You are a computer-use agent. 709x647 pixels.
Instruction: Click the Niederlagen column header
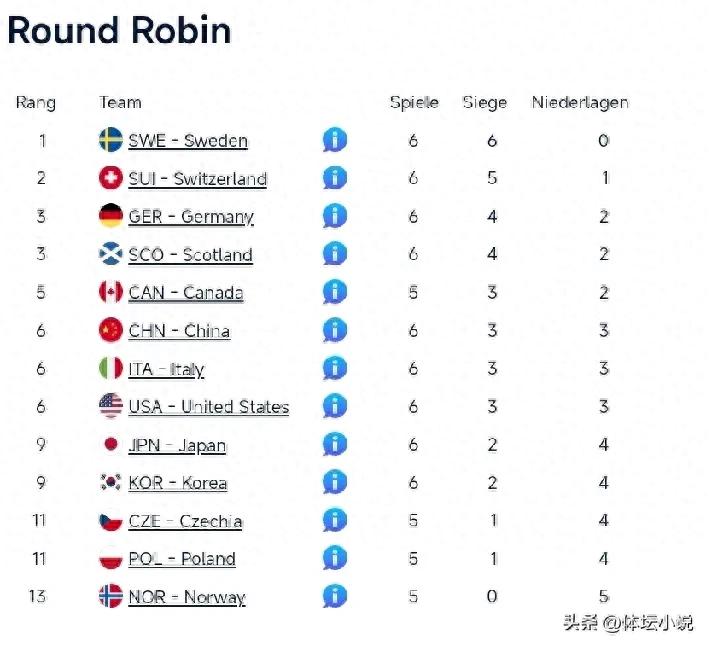coord(580,102)
